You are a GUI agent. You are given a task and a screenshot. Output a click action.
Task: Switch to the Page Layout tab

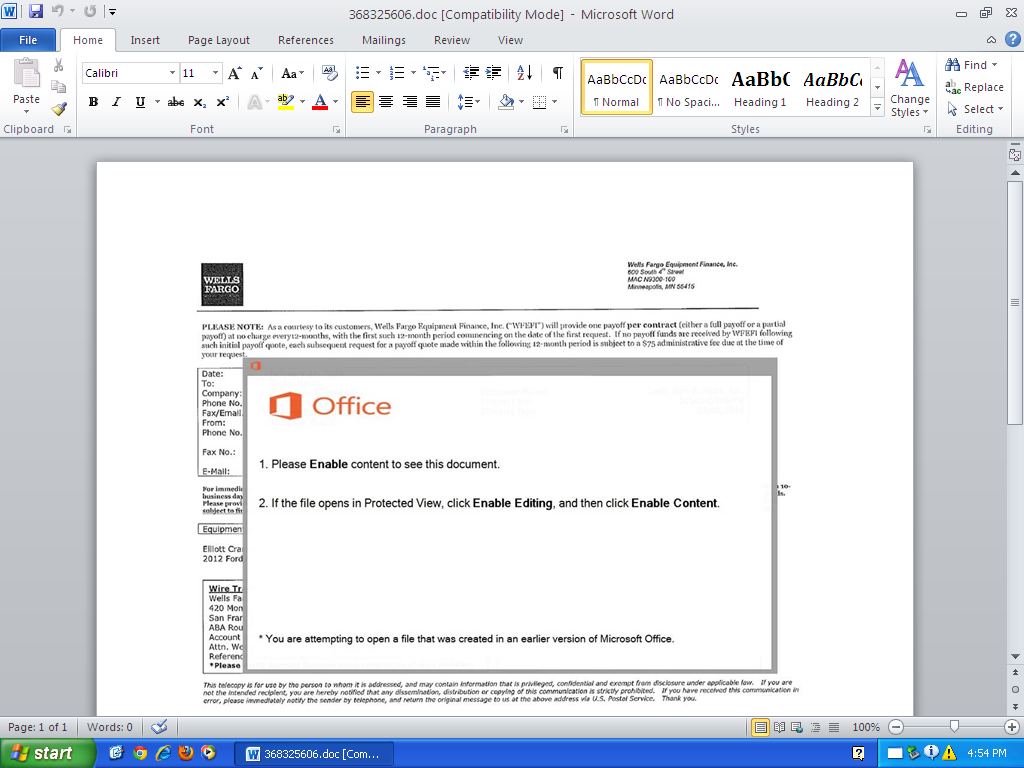click(219, 40)
